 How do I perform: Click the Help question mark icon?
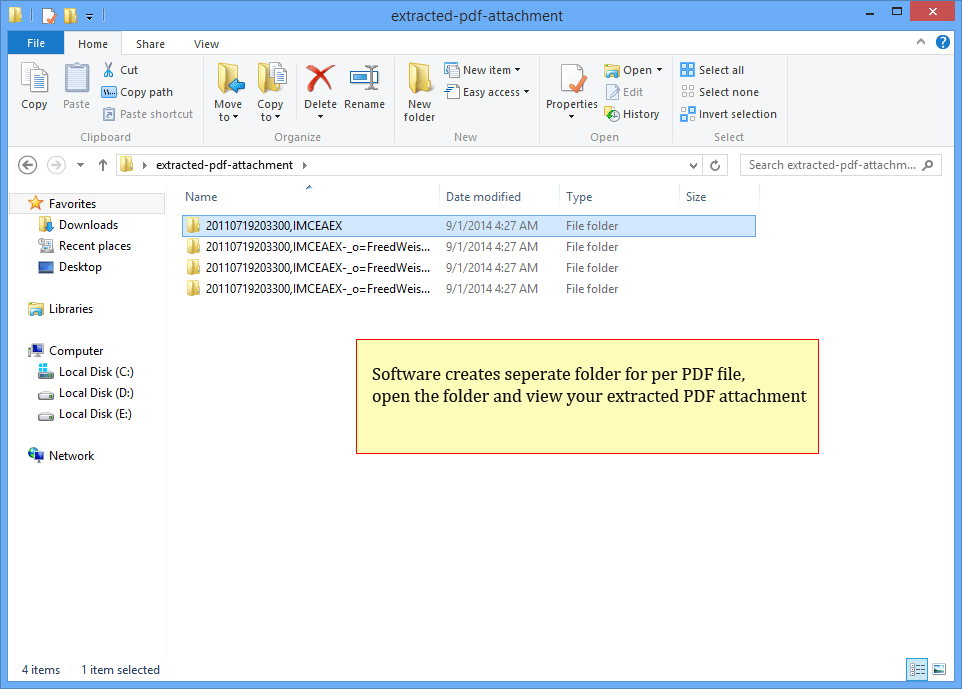(x=942, y=43)
